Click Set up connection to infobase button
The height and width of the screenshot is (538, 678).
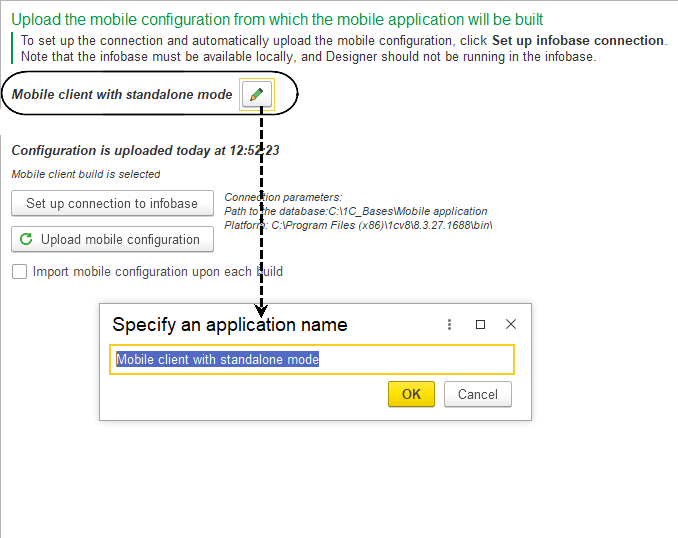[x=112, y=204]
